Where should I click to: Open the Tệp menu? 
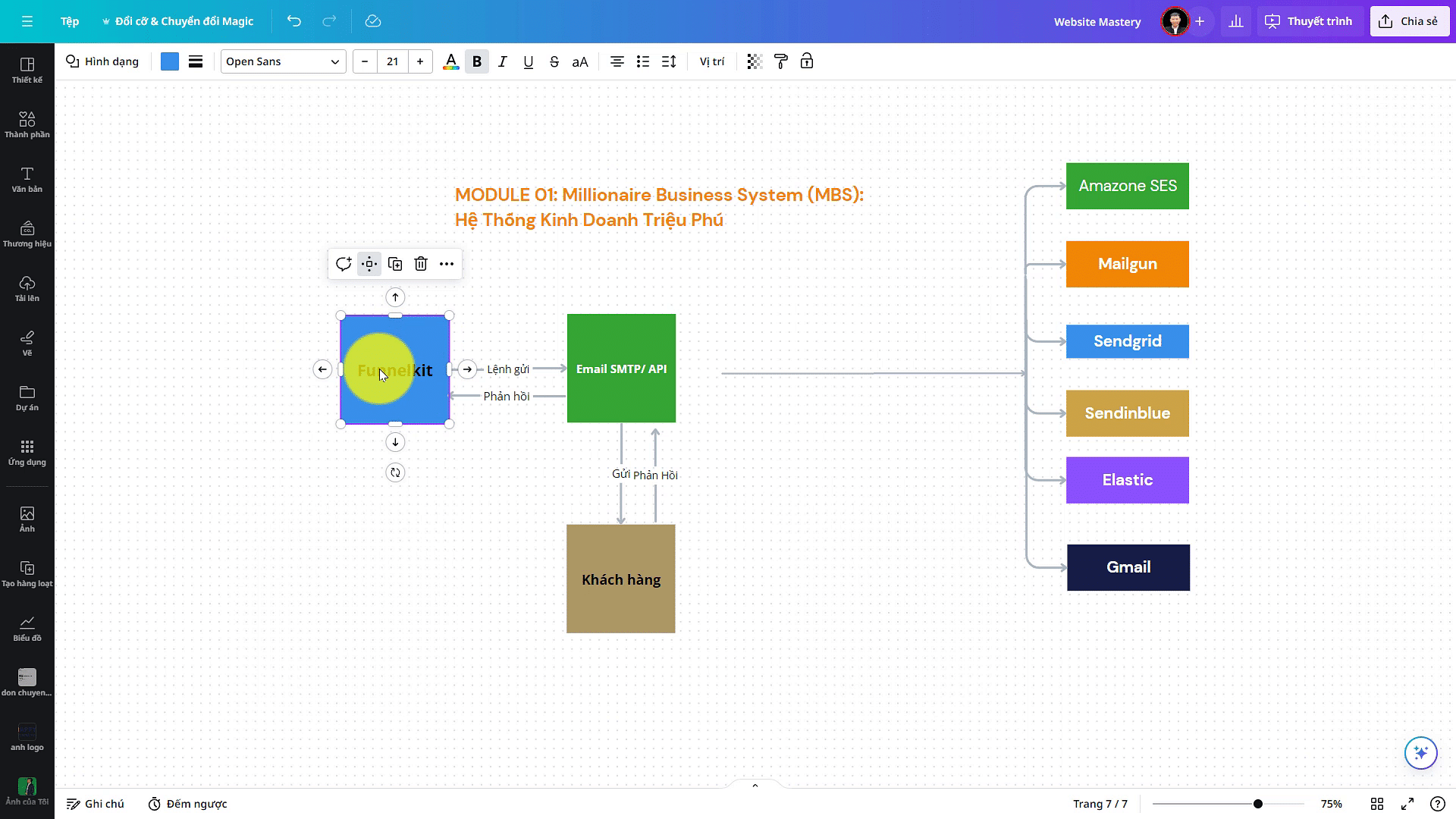point(70,21)
